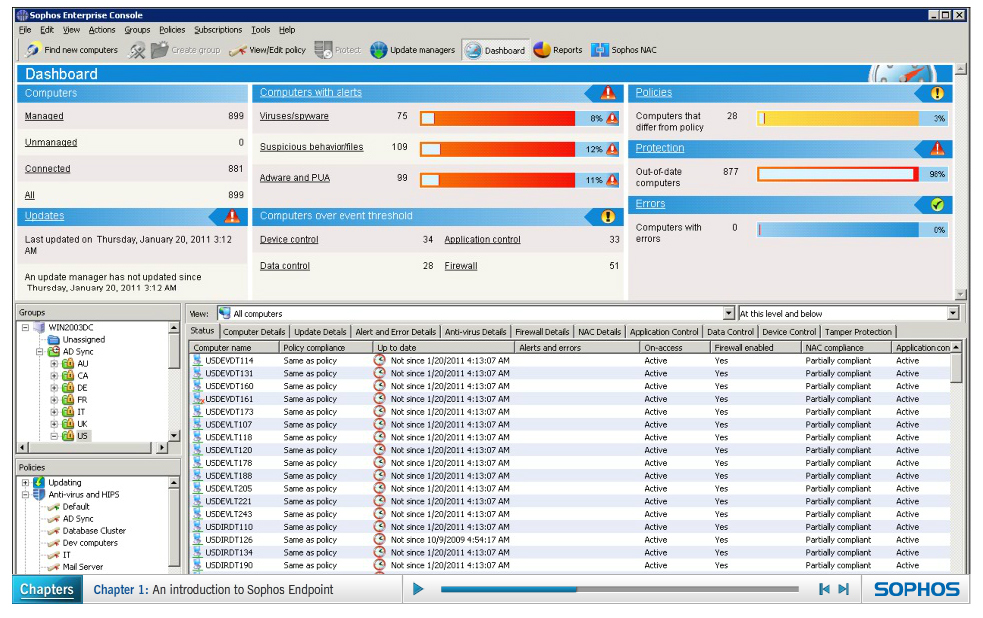Expand the UK group node
This screenshot has width=983, height=618.
click(x=54, y=424)
